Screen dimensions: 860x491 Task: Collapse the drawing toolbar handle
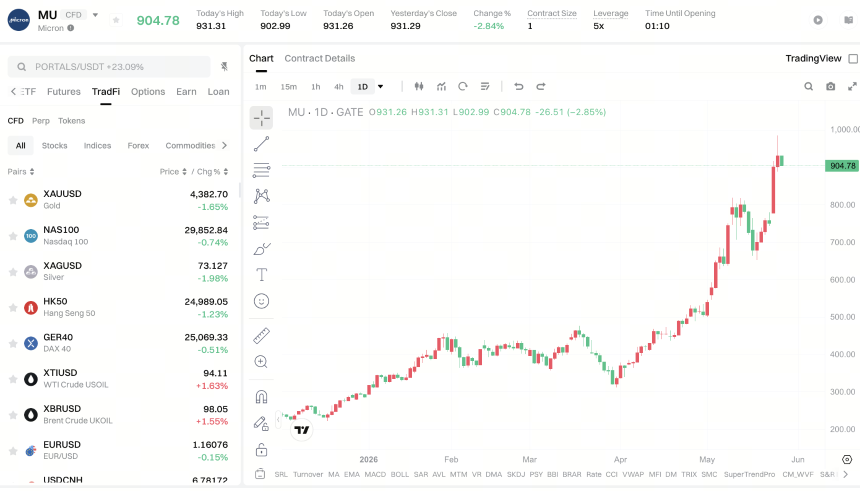coord(278,419)
